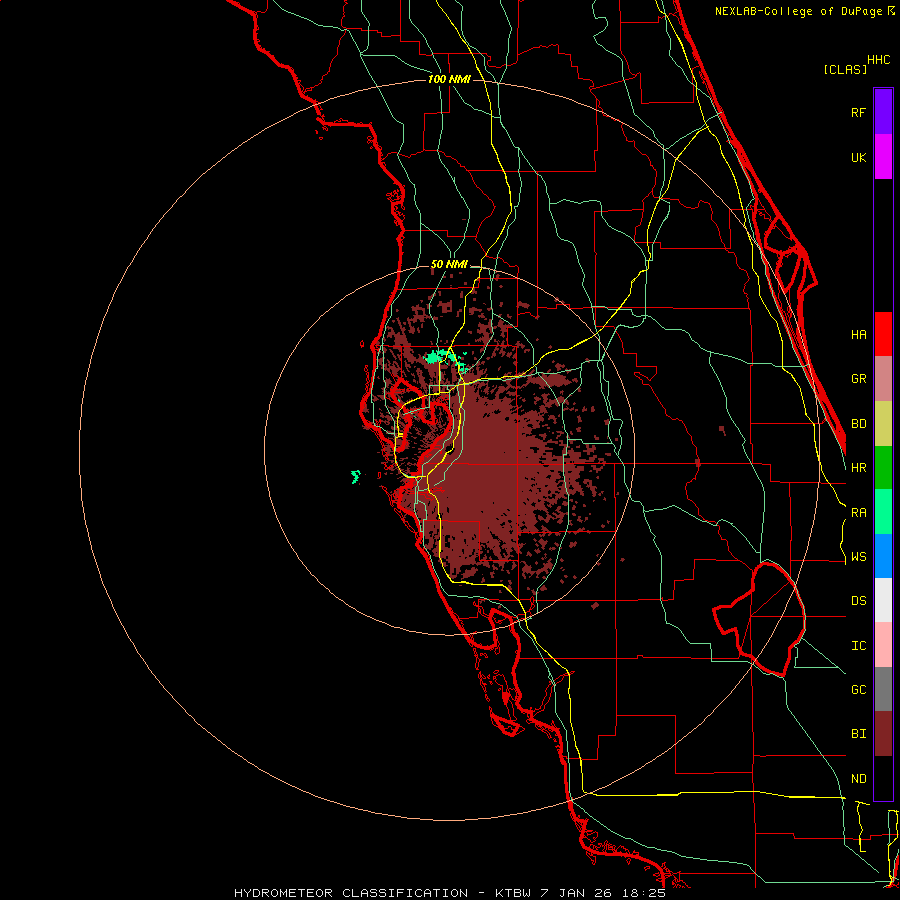Image resolution: width=900 pixels, height=900 pixels.
Task: Click the 'DS' legend label
Action: (858, 601)
